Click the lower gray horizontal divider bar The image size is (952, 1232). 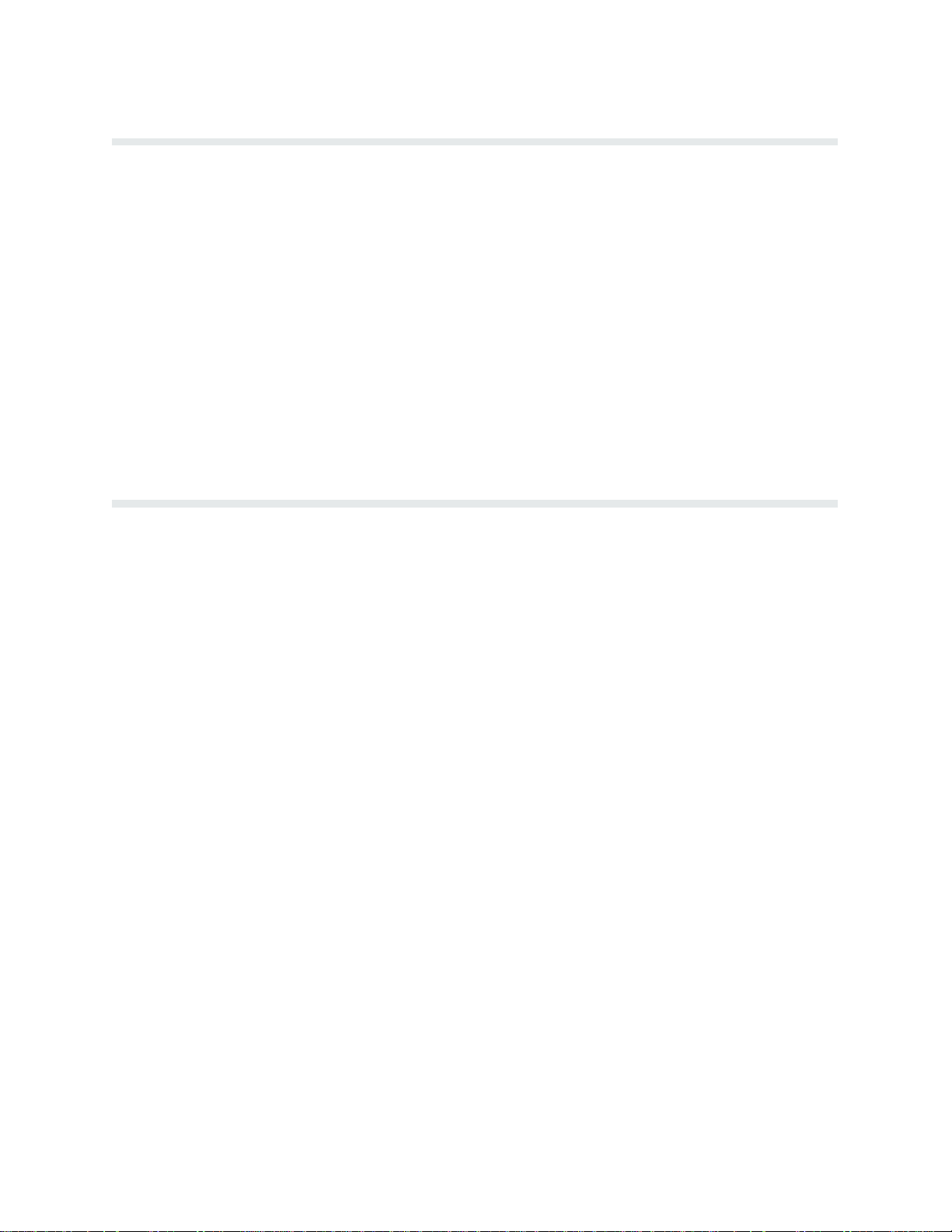point(475,504)
